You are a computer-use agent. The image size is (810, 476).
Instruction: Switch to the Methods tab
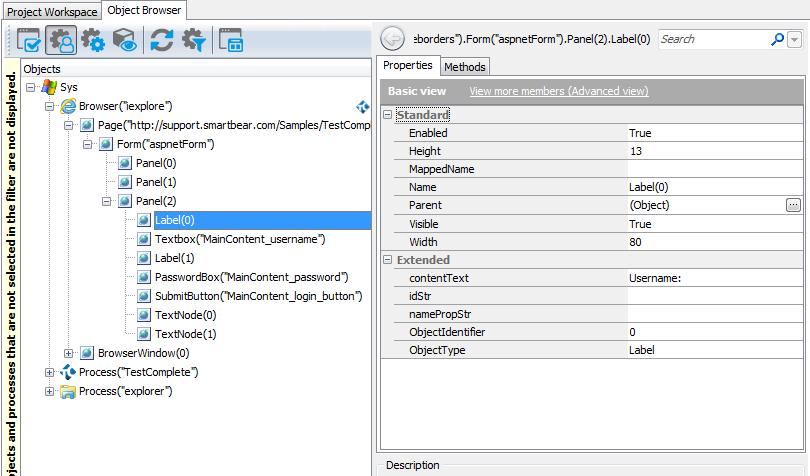(464, 67)
